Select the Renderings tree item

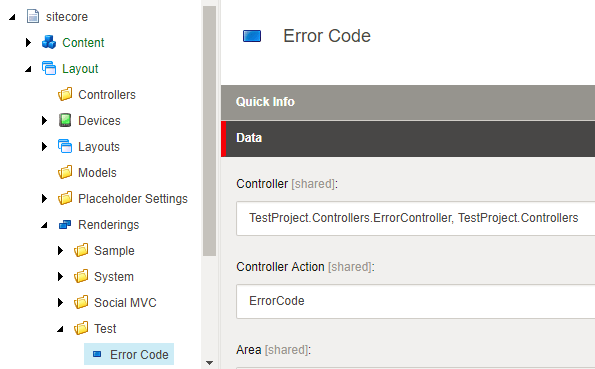109,225
